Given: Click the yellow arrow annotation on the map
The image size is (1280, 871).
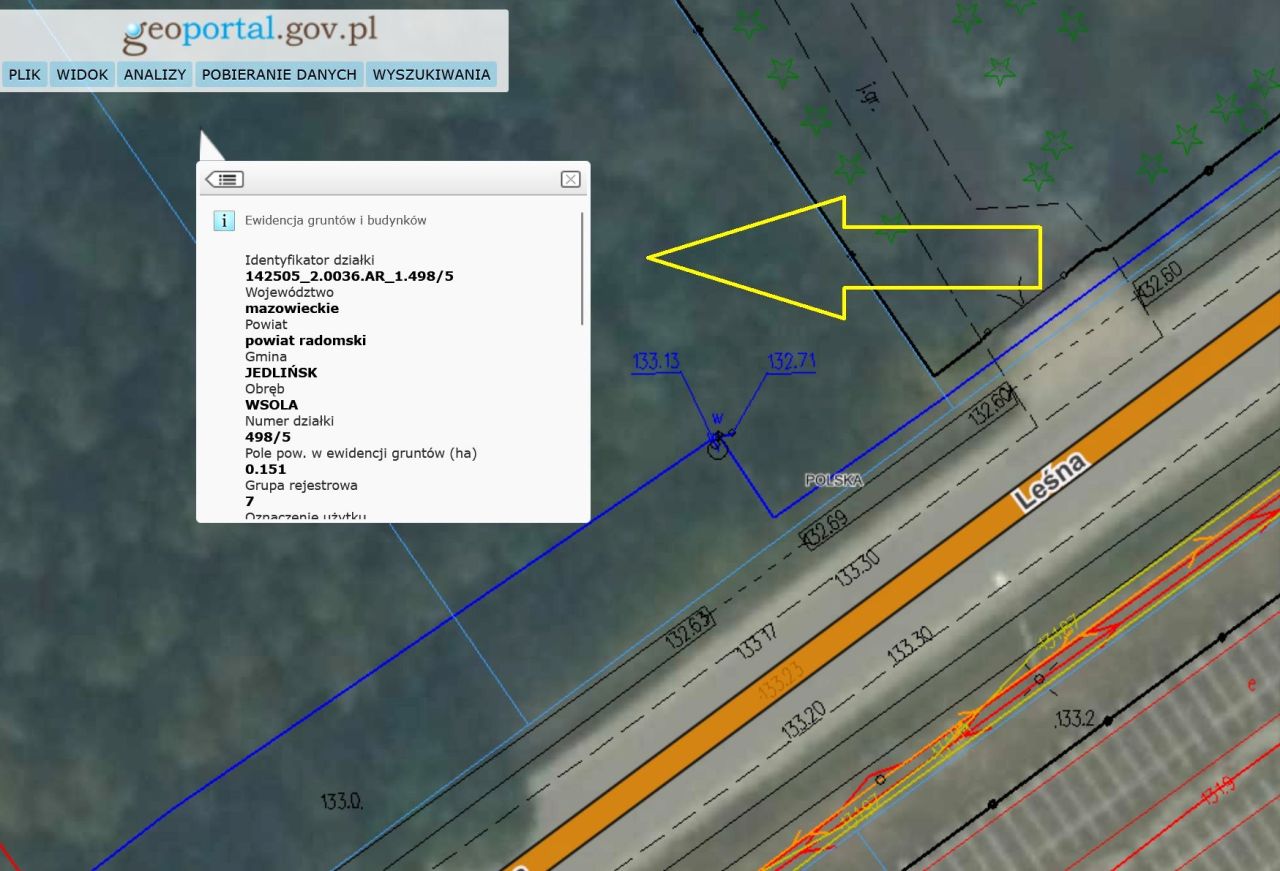Looking at the screenshot, I should [845, 257].
